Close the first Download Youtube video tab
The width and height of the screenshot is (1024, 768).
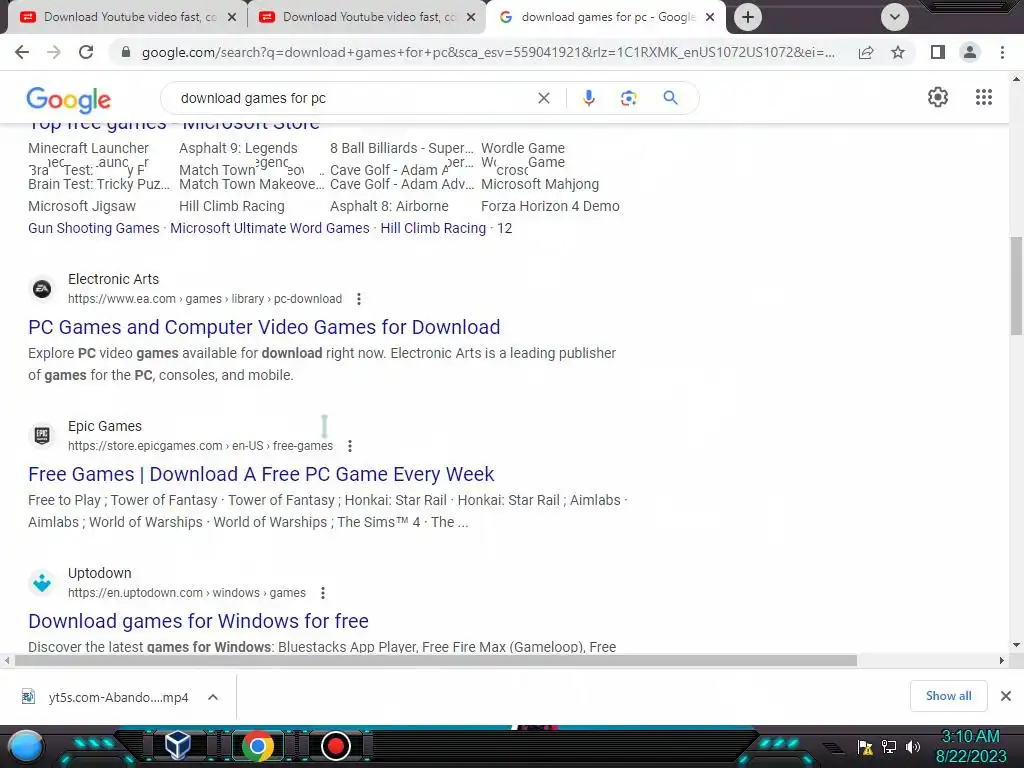(x=232, y=17)
